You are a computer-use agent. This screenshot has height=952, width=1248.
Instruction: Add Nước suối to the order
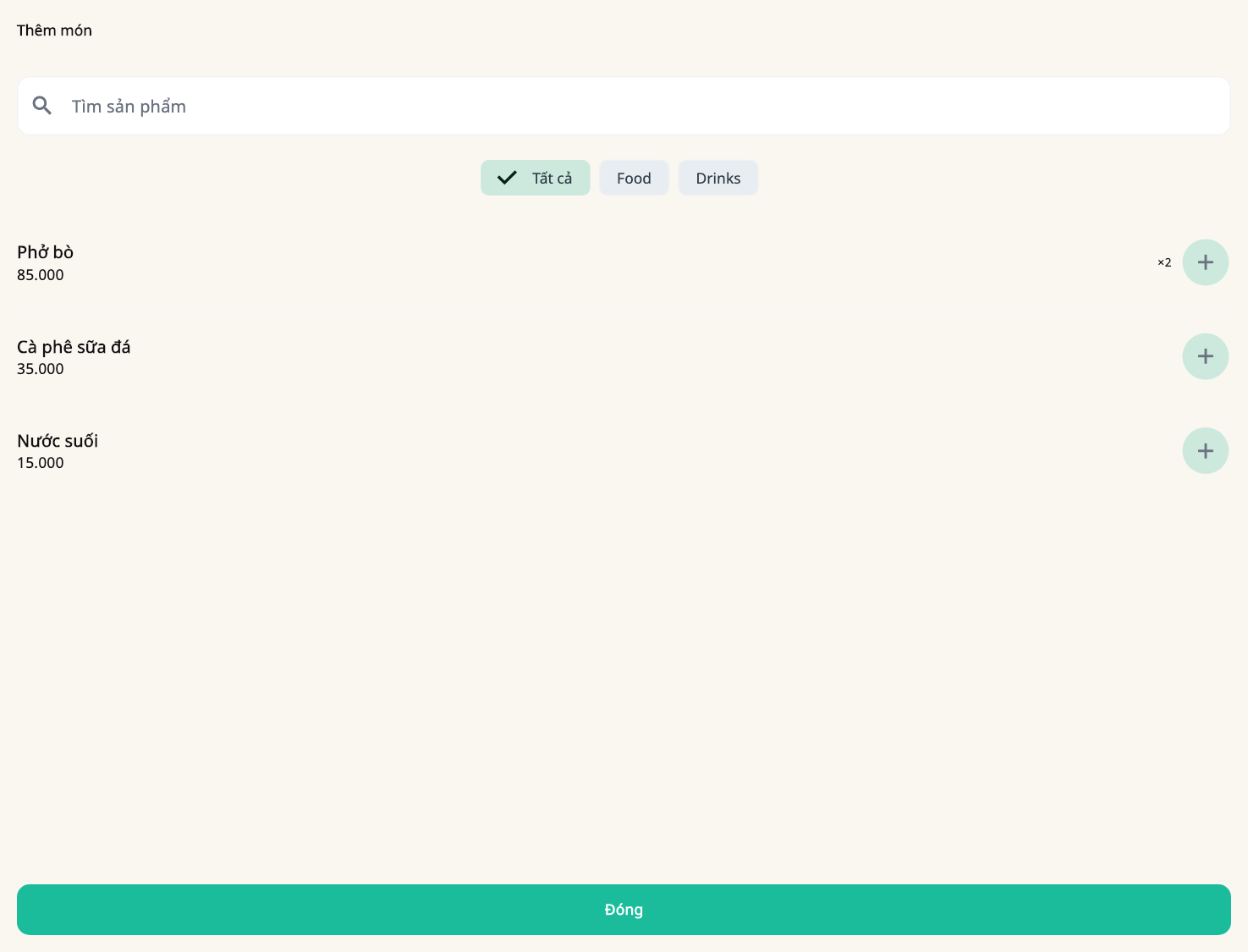point(1205,450)
